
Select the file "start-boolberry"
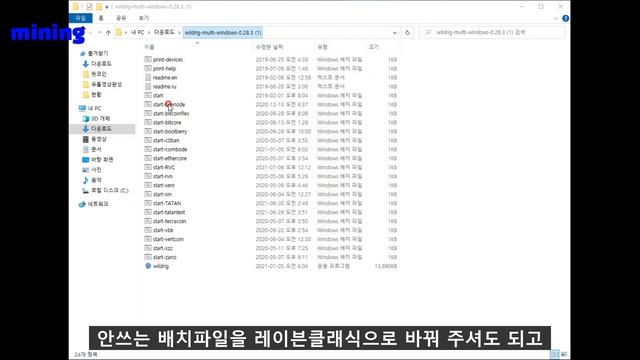[170, 131]
